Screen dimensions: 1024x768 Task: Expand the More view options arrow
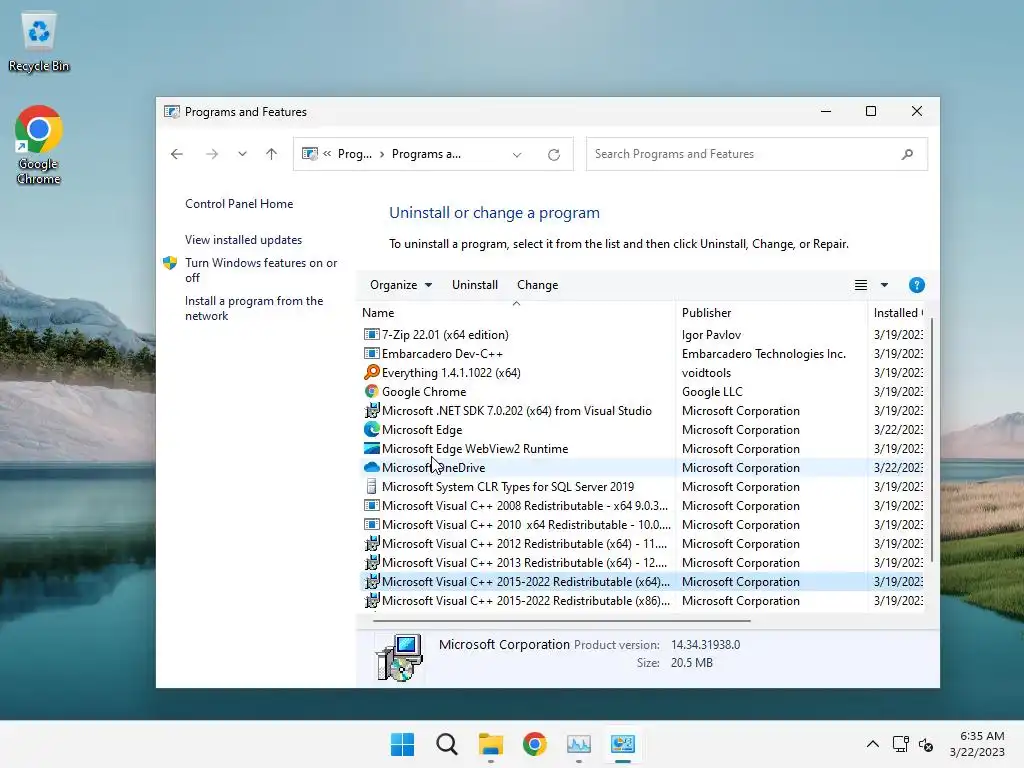[x=884, y=285]
